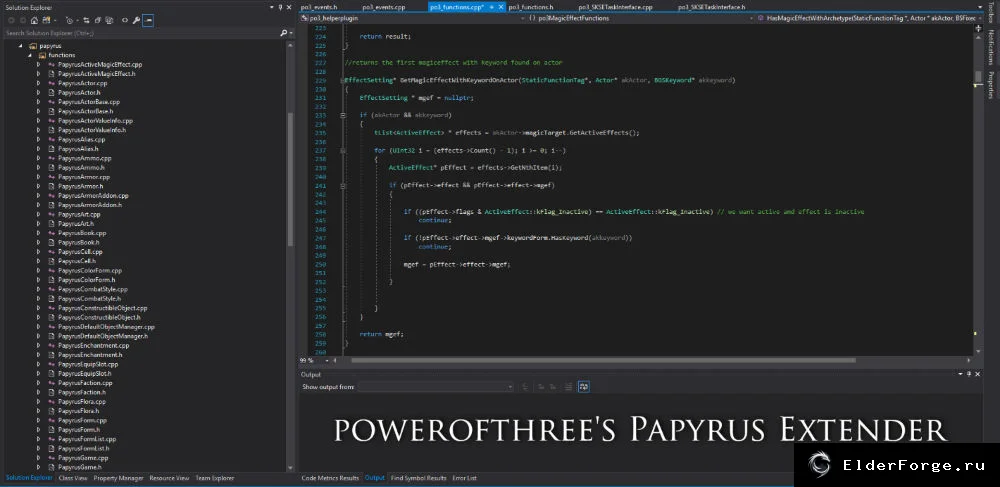Click the search magnifier in Solution Explorer

283,33
